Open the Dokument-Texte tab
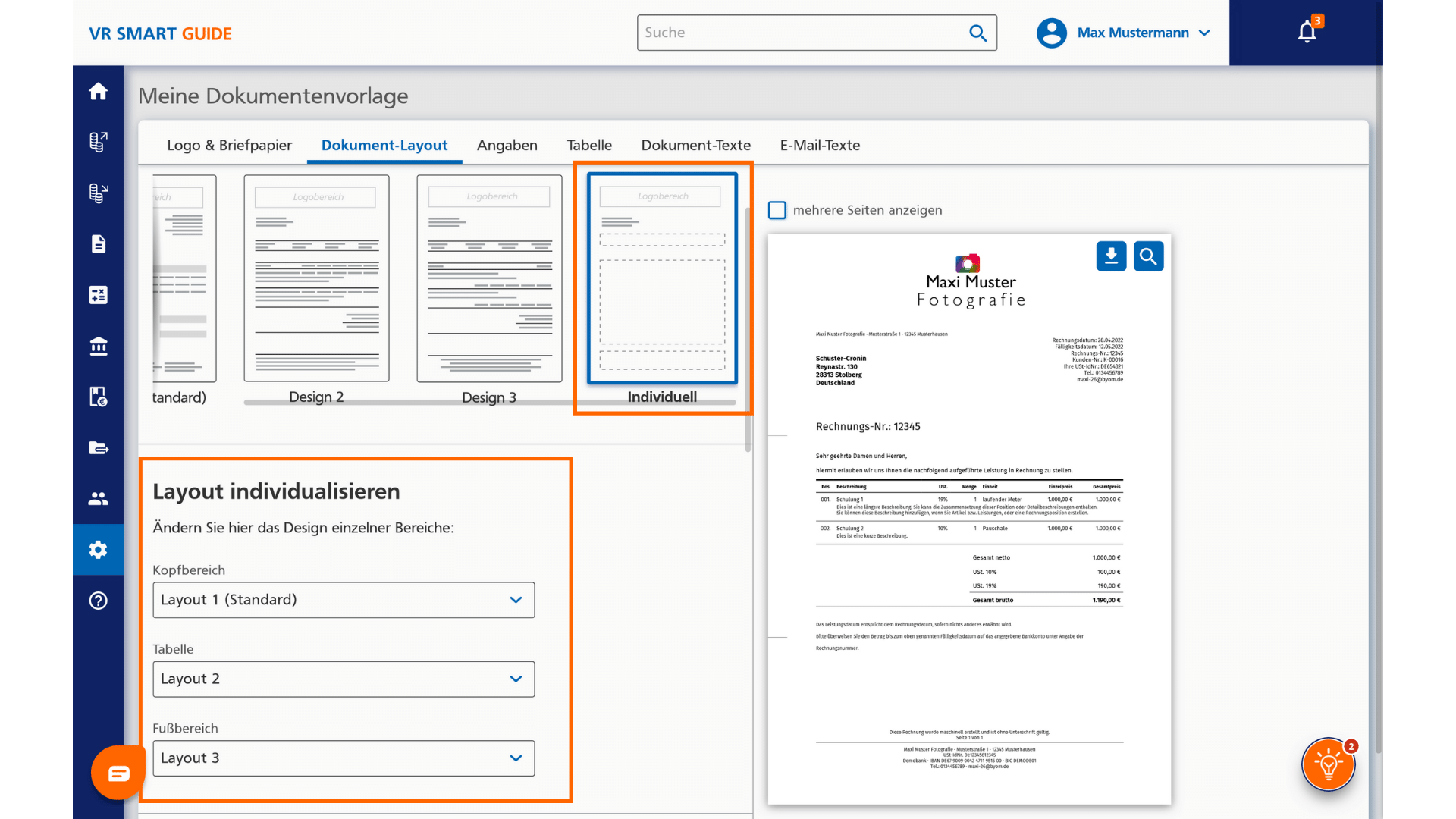 pyautogui.click(x=695, y=145)
